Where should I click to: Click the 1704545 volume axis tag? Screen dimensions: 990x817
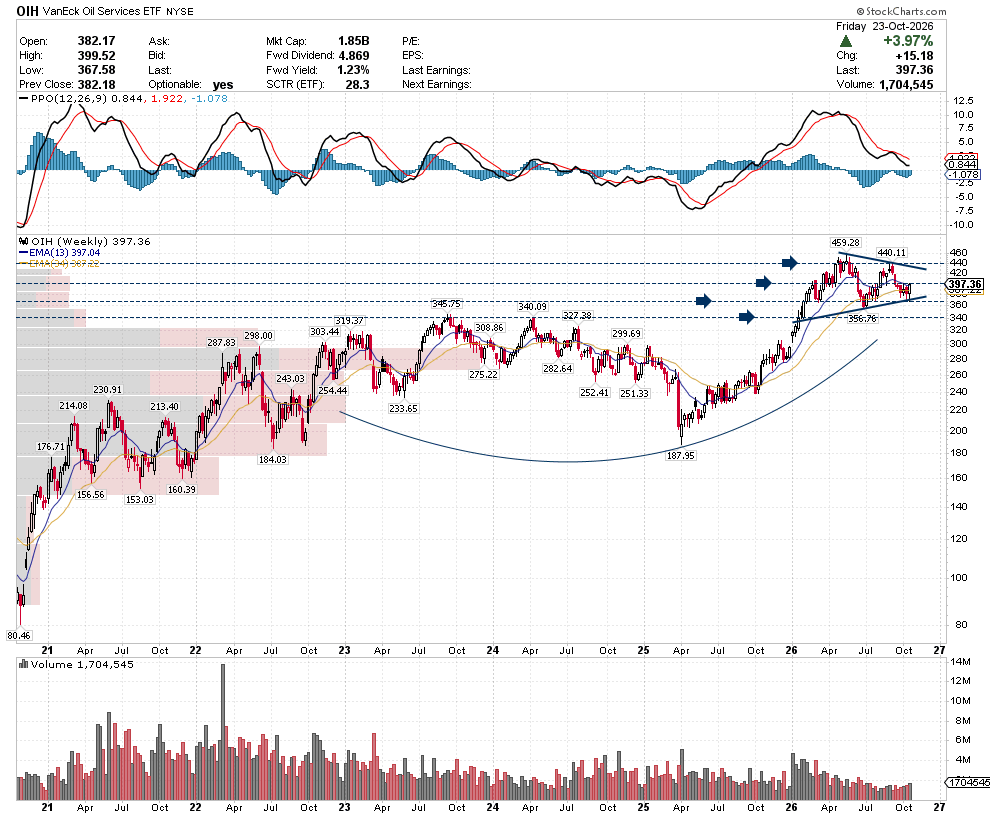point(968,782)
